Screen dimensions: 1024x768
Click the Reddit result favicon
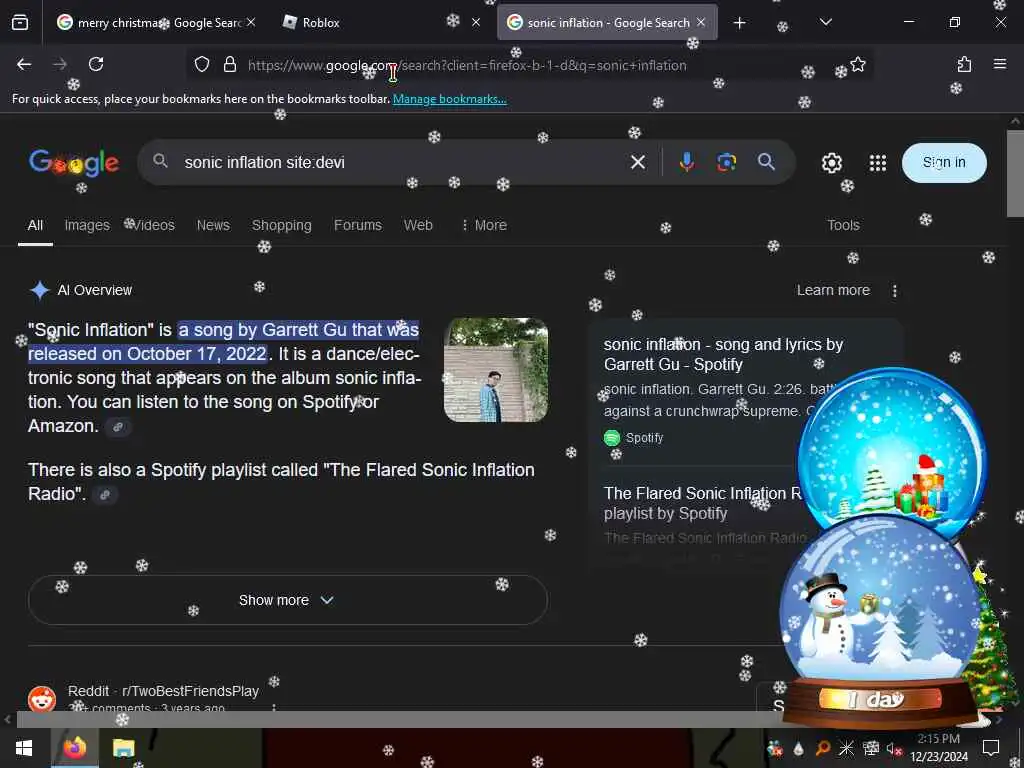point(42,699)
